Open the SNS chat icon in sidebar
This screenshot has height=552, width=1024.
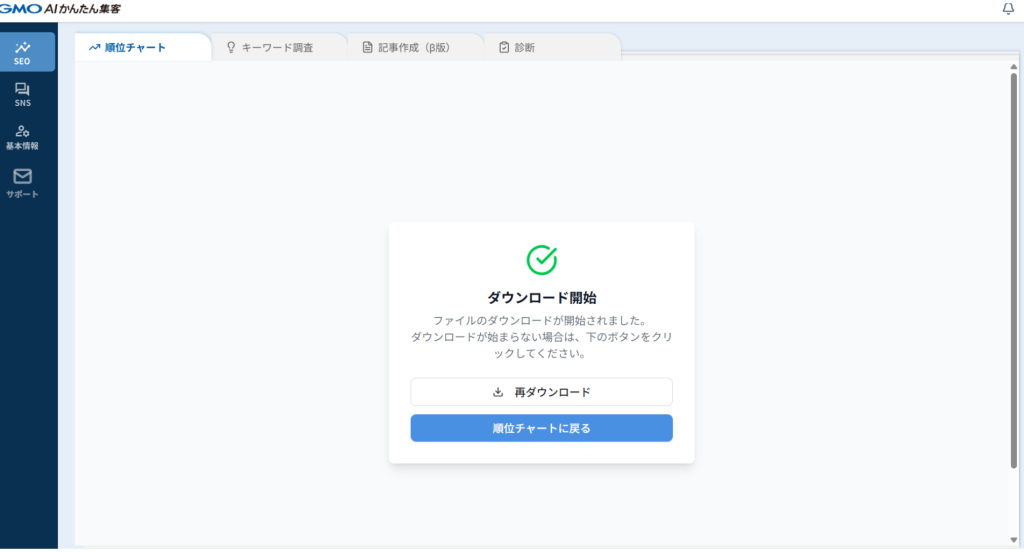[x=22, y=90]
